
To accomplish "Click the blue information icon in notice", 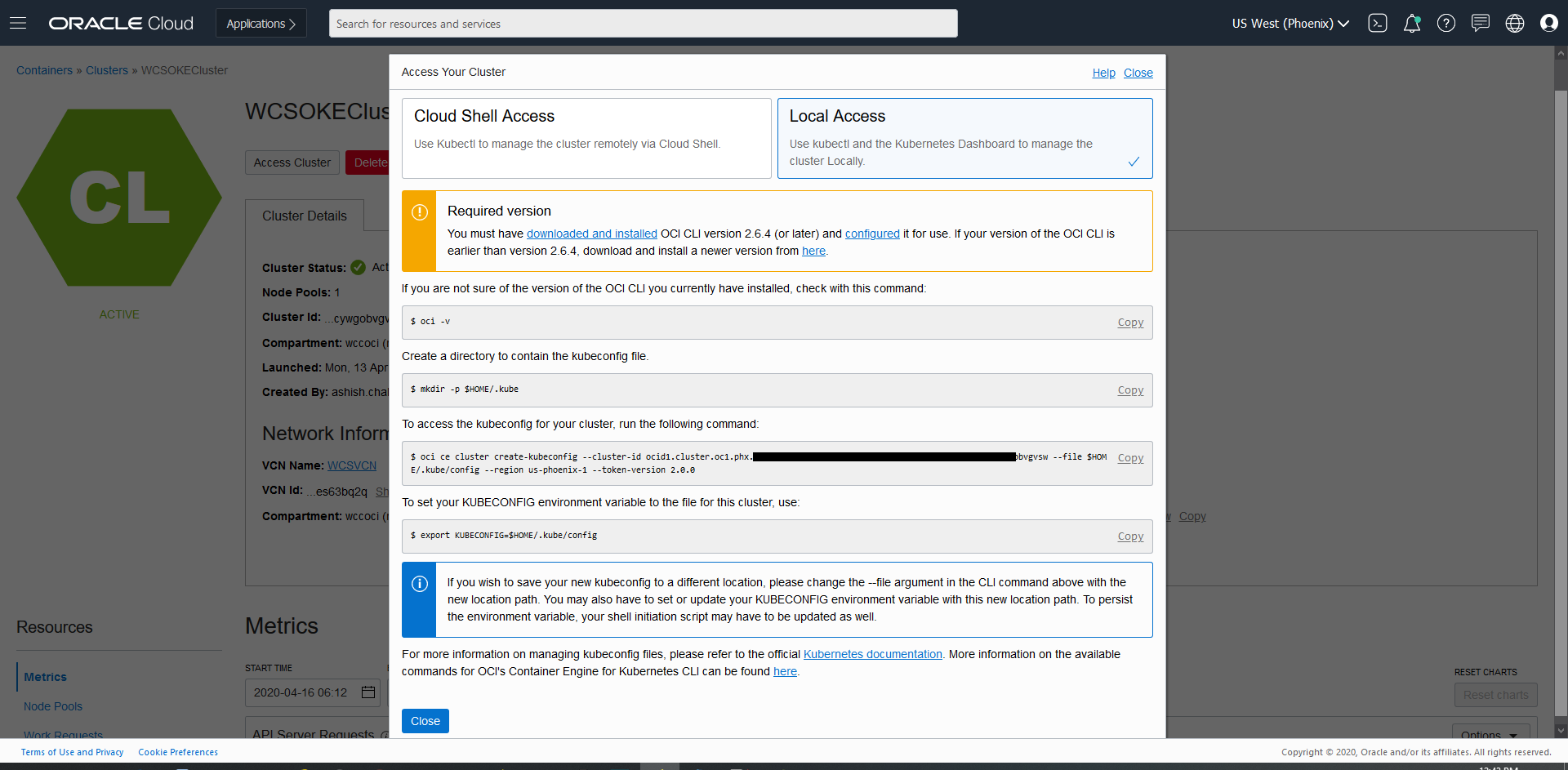I will coord(419,584).
